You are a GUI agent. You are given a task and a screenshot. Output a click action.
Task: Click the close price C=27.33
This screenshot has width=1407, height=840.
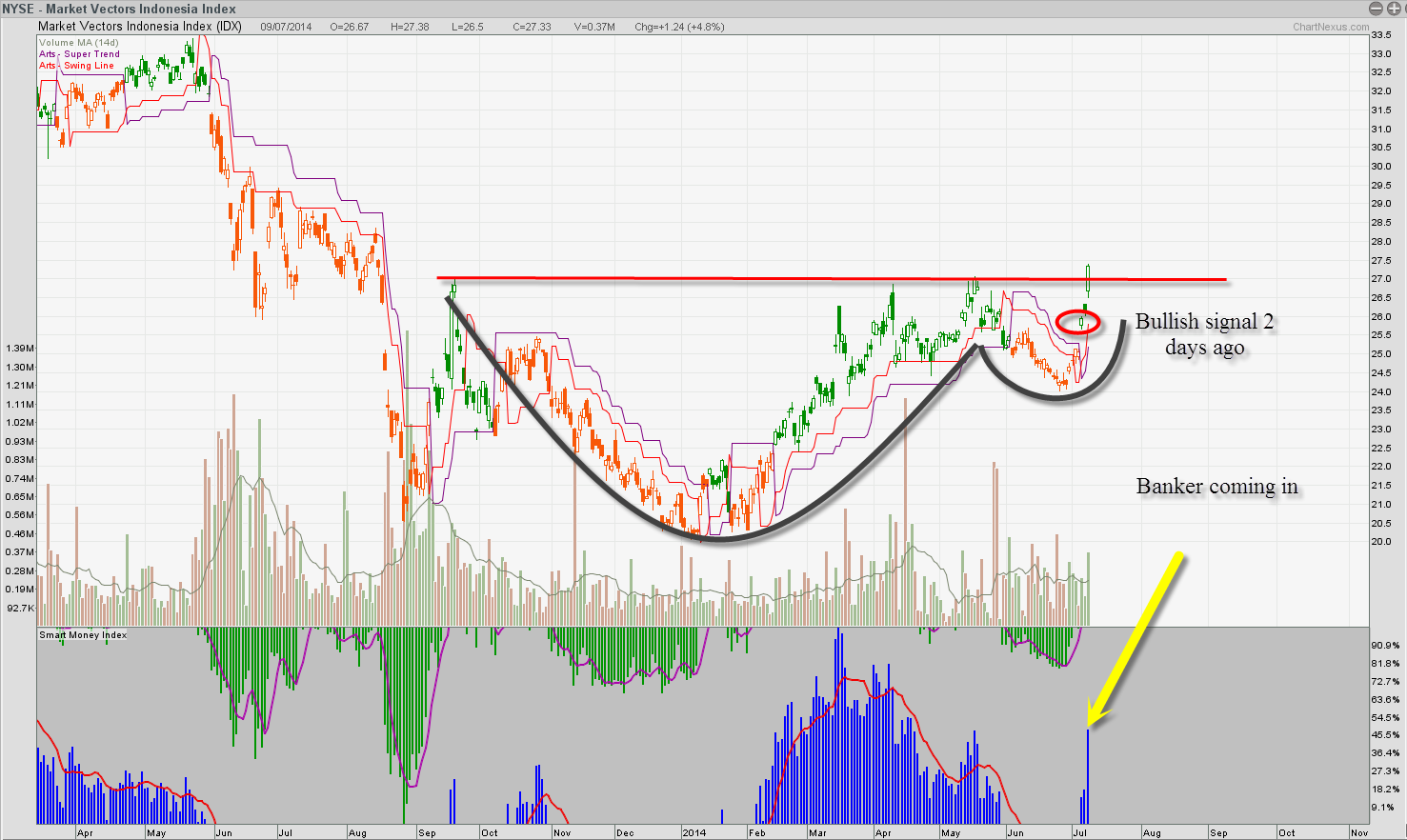pyautogui.click(x=532, y=27)
